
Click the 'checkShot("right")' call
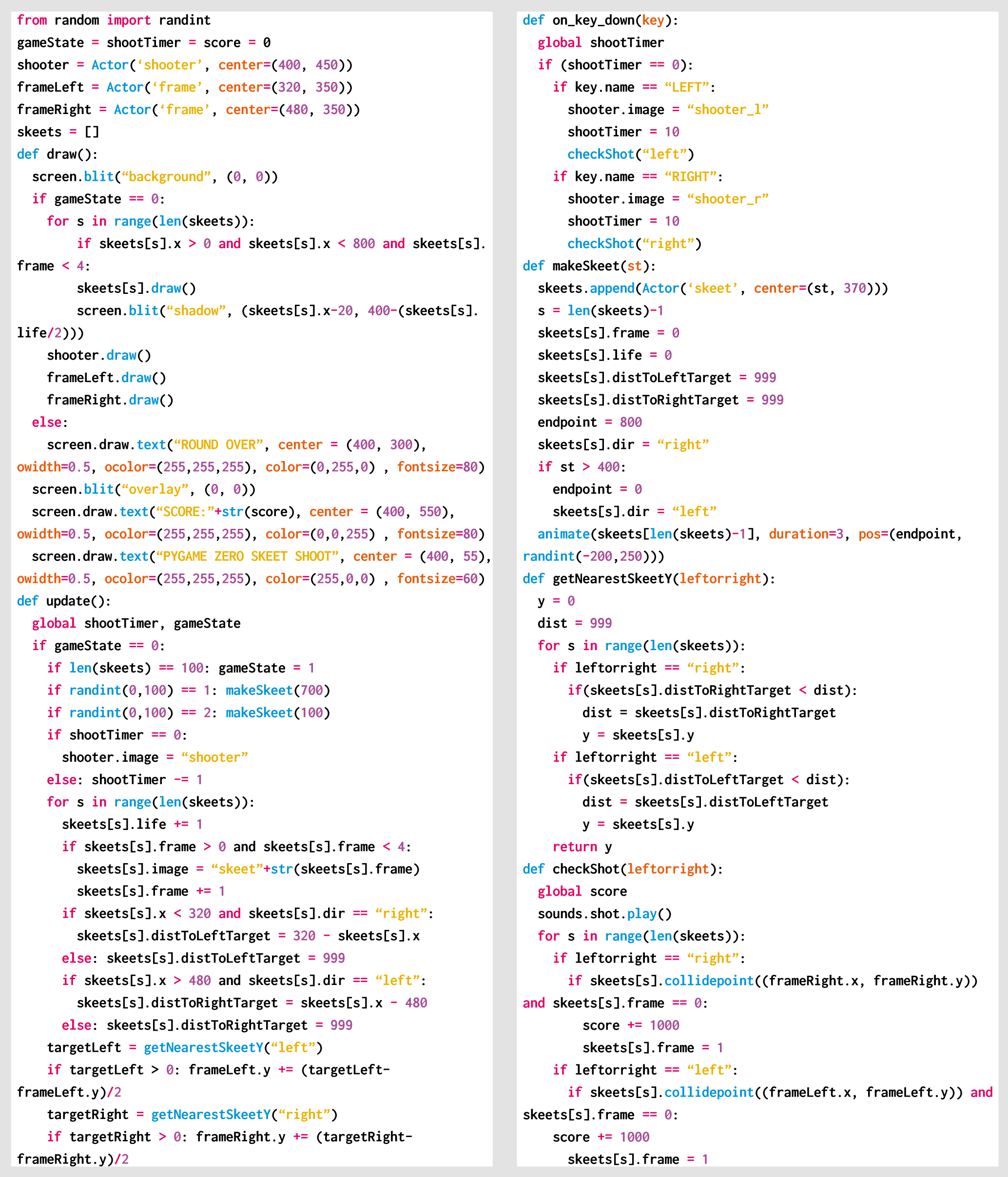pyautogui.click(x=634, y=244)
